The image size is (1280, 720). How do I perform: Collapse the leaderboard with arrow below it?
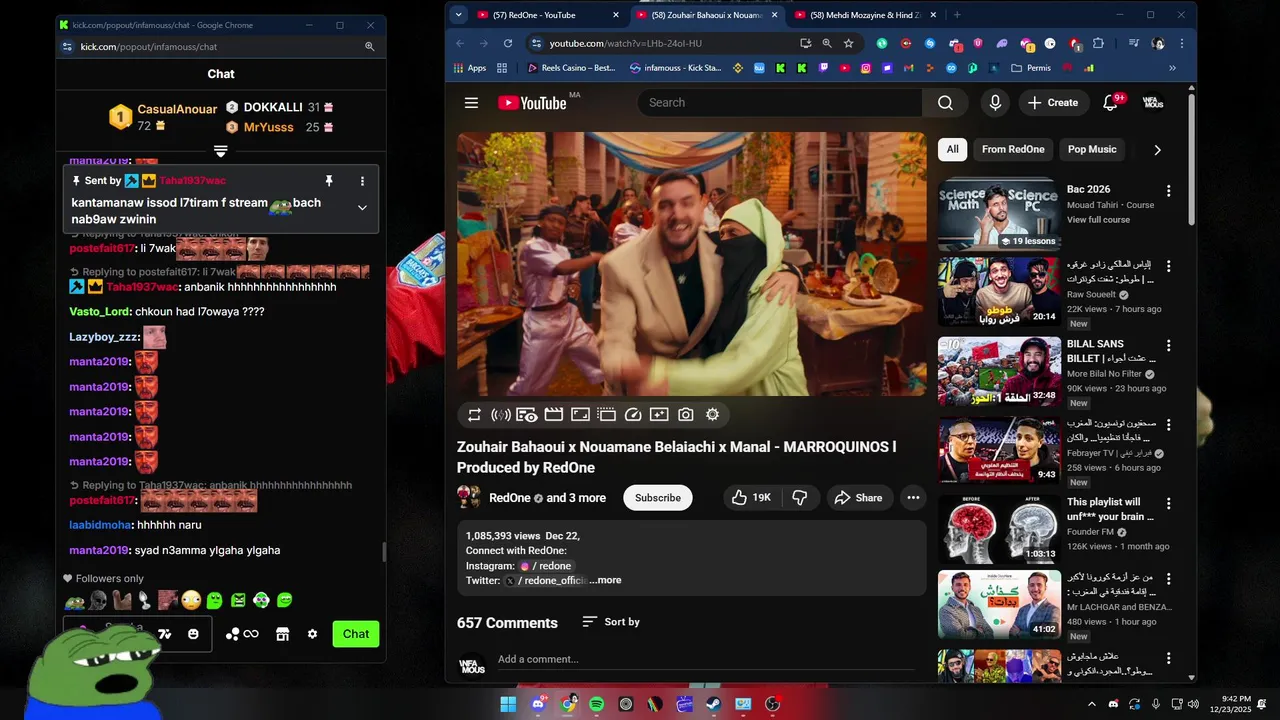click(x=221, y=151)
